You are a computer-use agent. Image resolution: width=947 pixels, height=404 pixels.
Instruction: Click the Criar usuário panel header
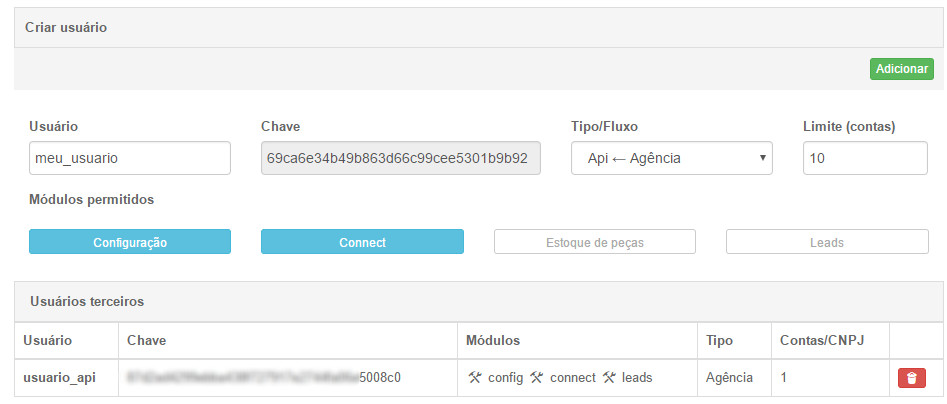coord(479,28)
